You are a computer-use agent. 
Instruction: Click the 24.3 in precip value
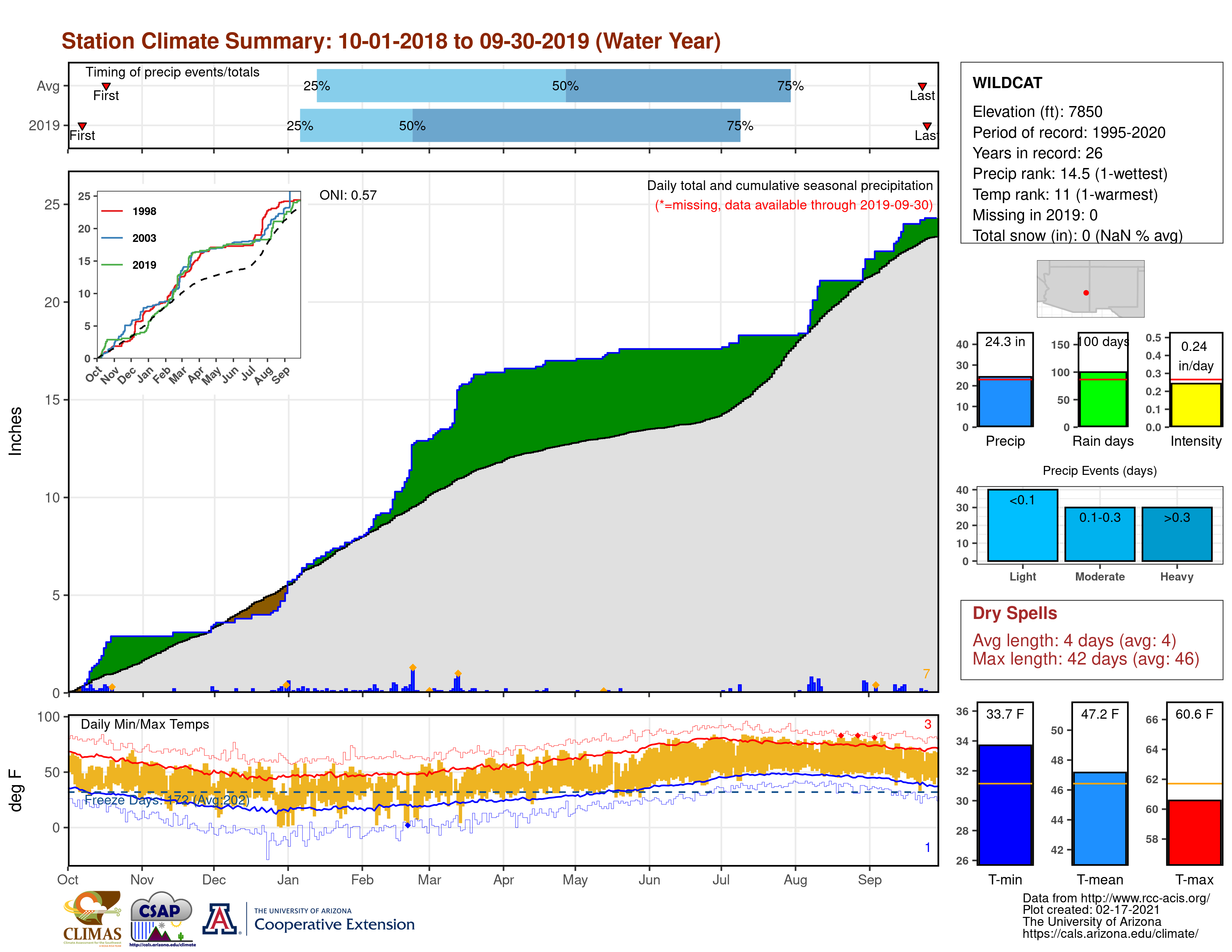point(1005,341)
